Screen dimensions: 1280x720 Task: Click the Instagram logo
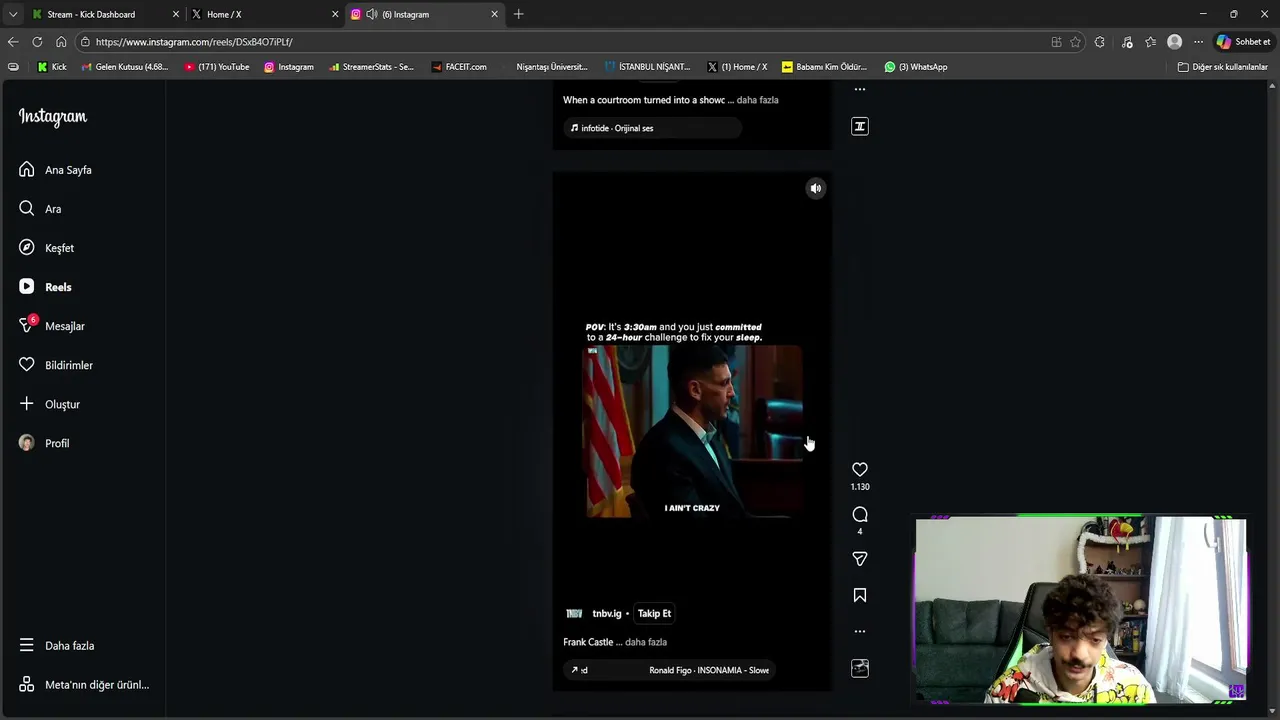pyautogui.click(x=53, y=117)
